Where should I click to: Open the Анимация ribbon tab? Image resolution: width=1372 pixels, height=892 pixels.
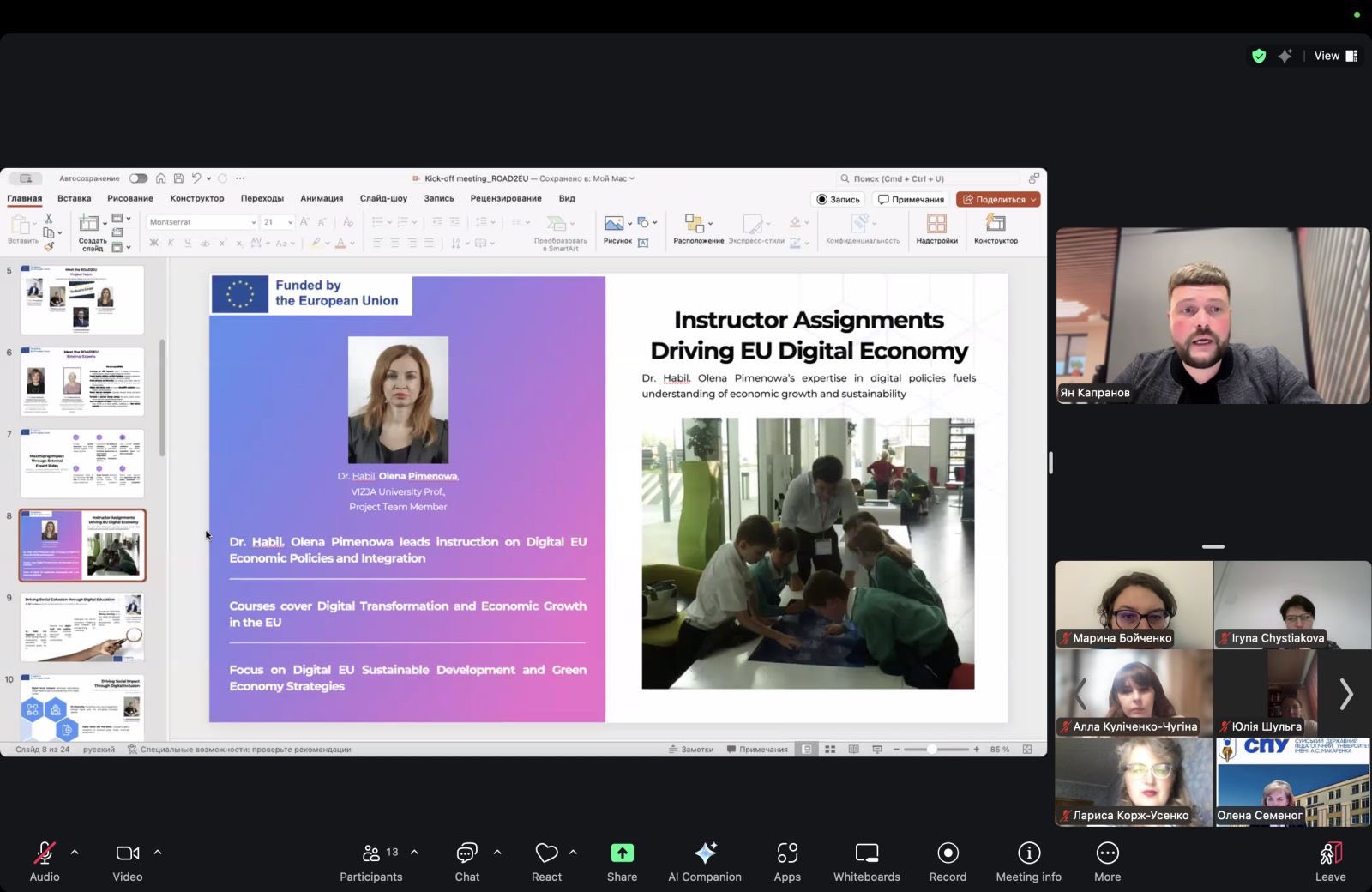click(x=322, y=198)
